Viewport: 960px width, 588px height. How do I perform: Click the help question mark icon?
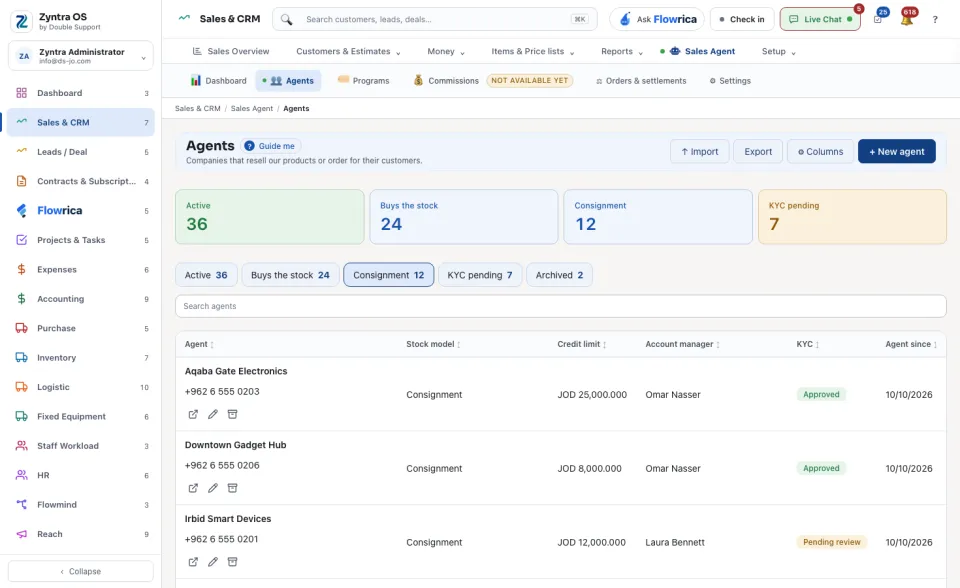tap(935, 20)
